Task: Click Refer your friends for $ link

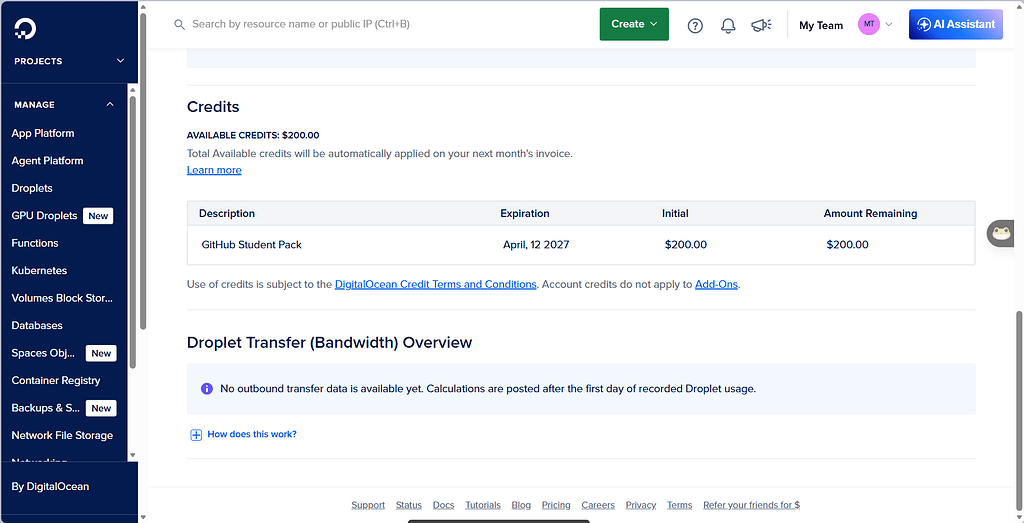Action: tap(752, 505)
